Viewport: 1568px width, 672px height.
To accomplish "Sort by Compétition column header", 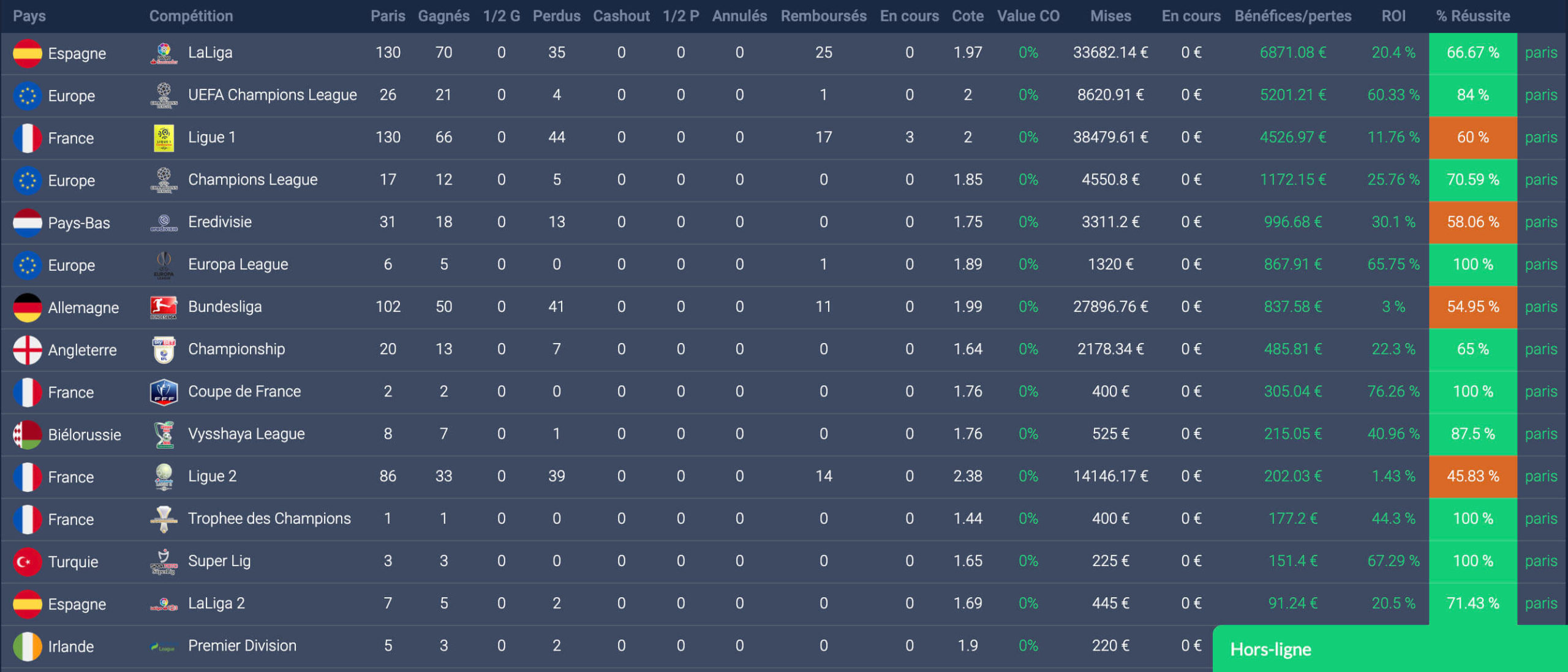I will pyautogui.click(x=190, y=16).
